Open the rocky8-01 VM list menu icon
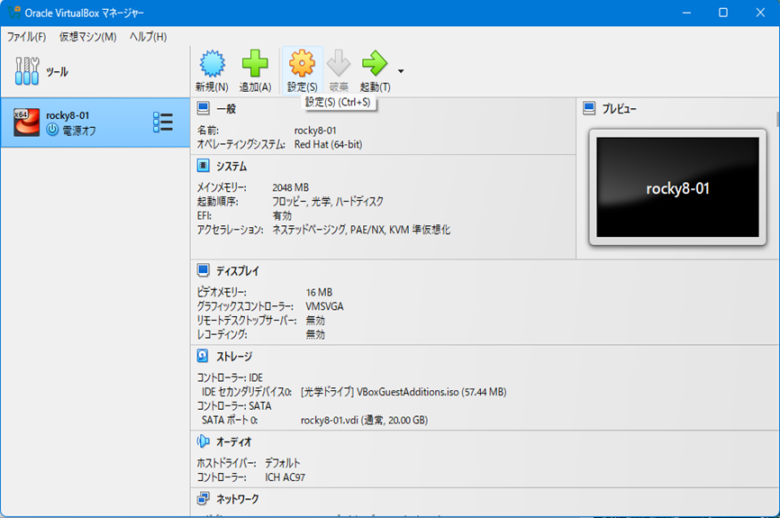The height and width of the screenshot is (518, 780). (x=163, y=122)
